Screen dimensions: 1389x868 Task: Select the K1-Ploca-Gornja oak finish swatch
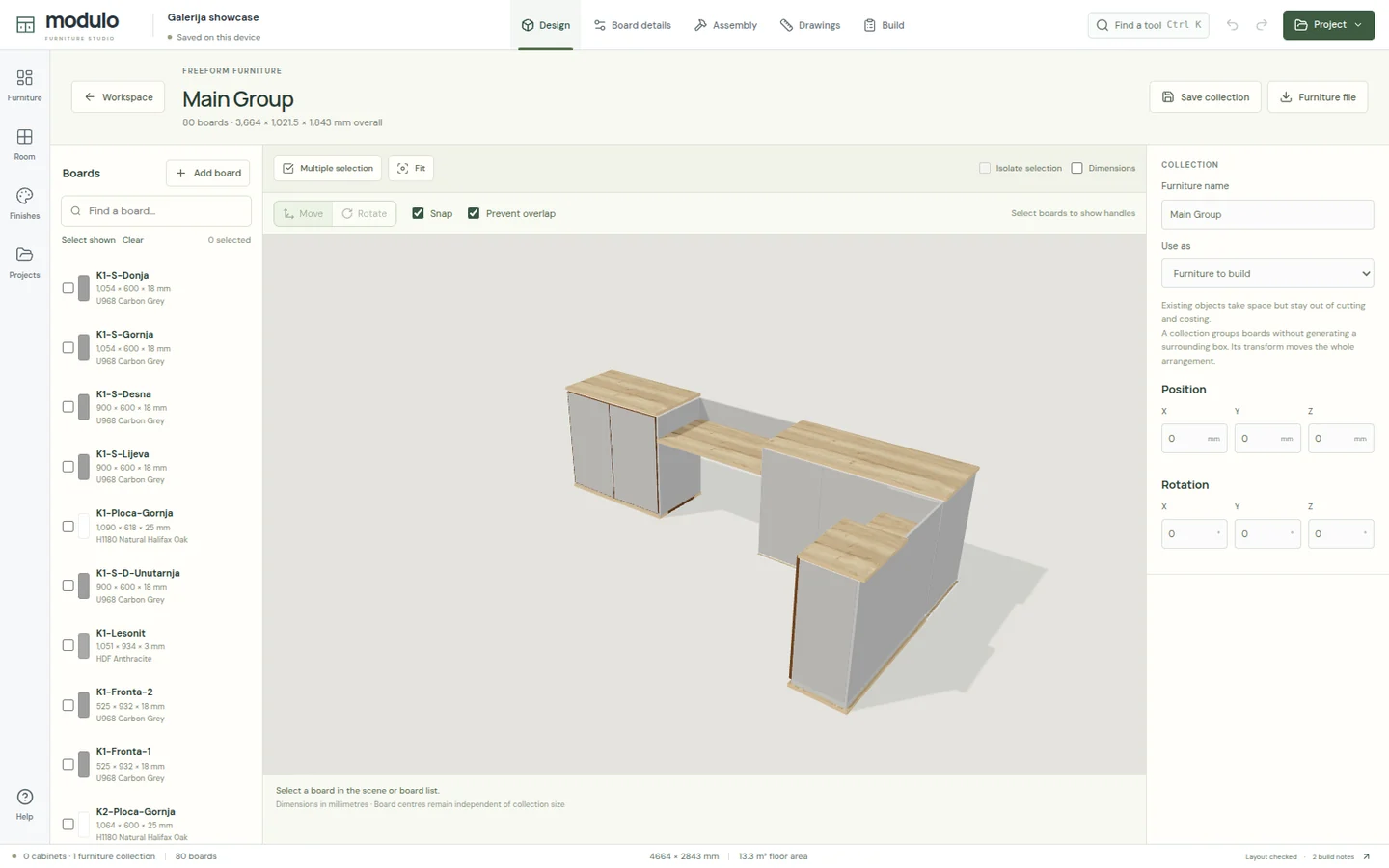[x=84, y=527]
